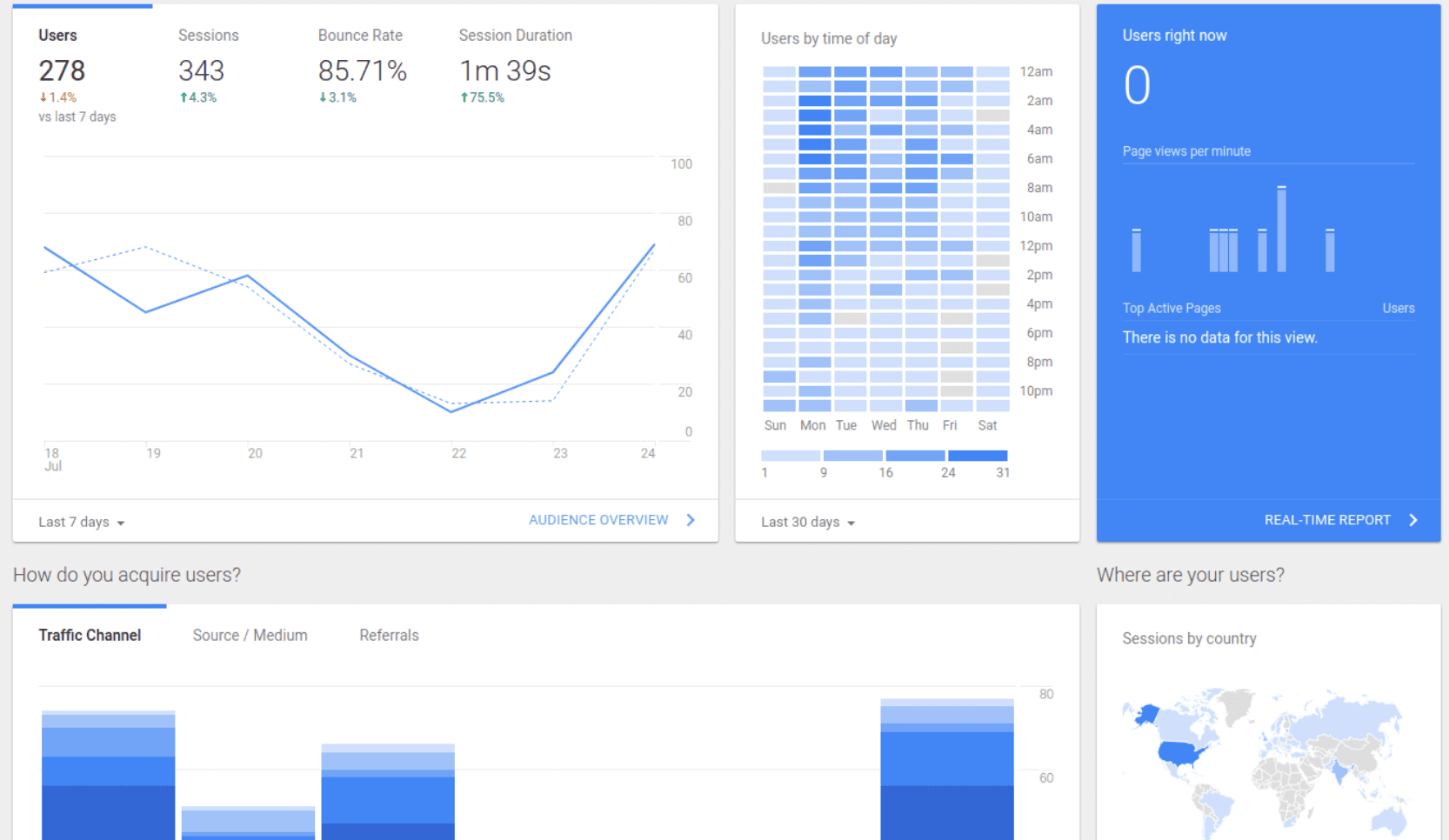Screen dimensions: 1449x840
Task: Click the rightmost stacked bar in traffic chart
Action: (x=947, y=769)
